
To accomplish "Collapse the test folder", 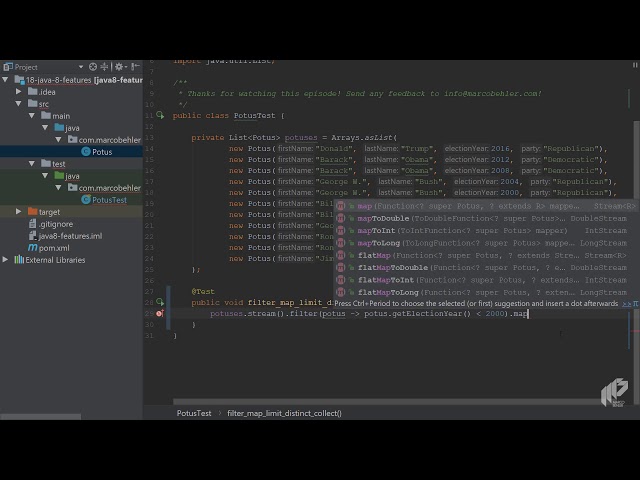I will pos(32,164).
